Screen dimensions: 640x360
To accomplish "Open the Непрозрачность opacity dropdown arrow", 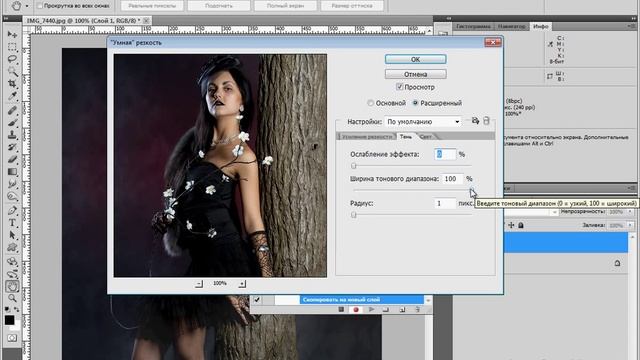I will (631, 212).
